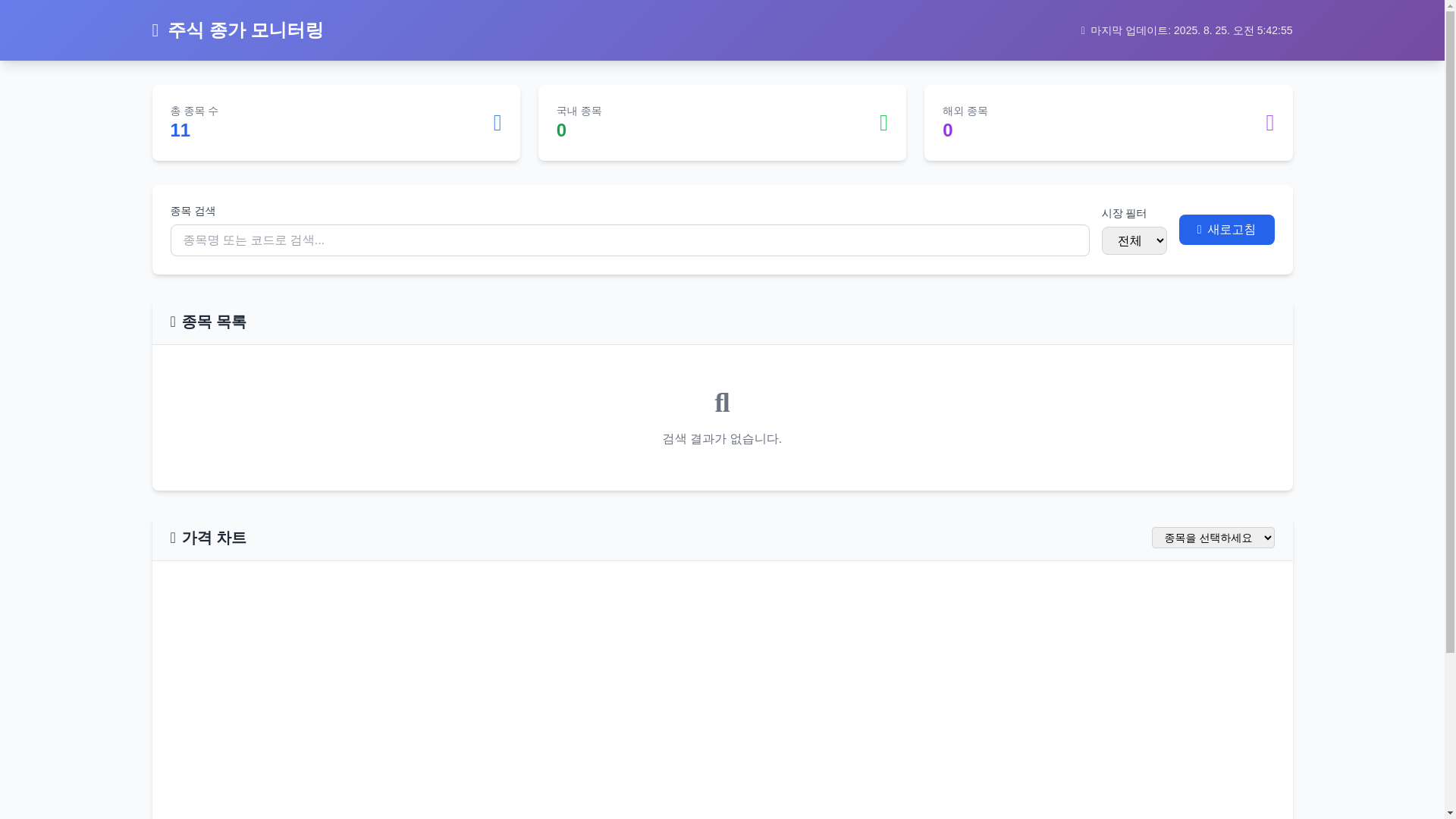Click the purple icon in 해외 종목 card

[1269, 123]
